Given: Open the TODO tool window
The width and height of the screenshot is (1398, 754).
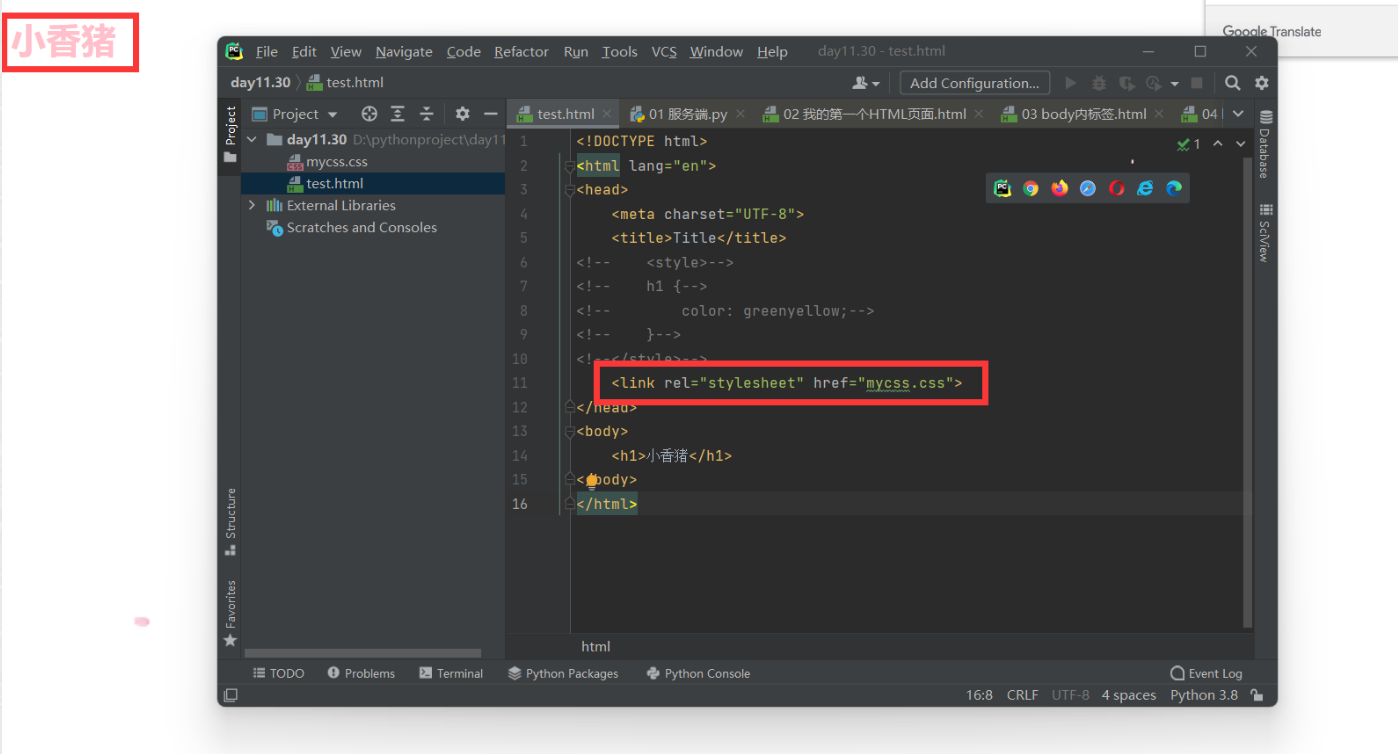Looking at the screenshot, I should pyautogui.click(x=278, y=673).
